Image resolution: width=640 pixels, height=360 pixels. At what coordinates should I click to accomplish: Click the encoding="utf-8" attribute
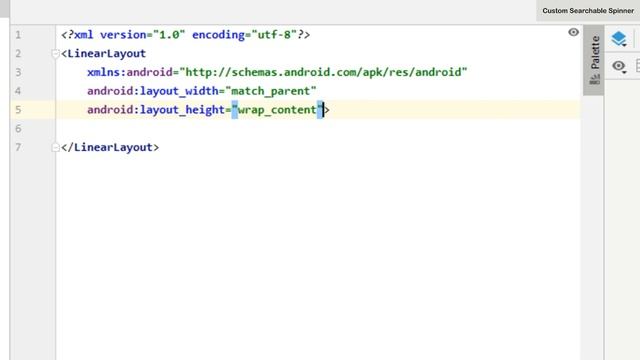click(244, 35)
